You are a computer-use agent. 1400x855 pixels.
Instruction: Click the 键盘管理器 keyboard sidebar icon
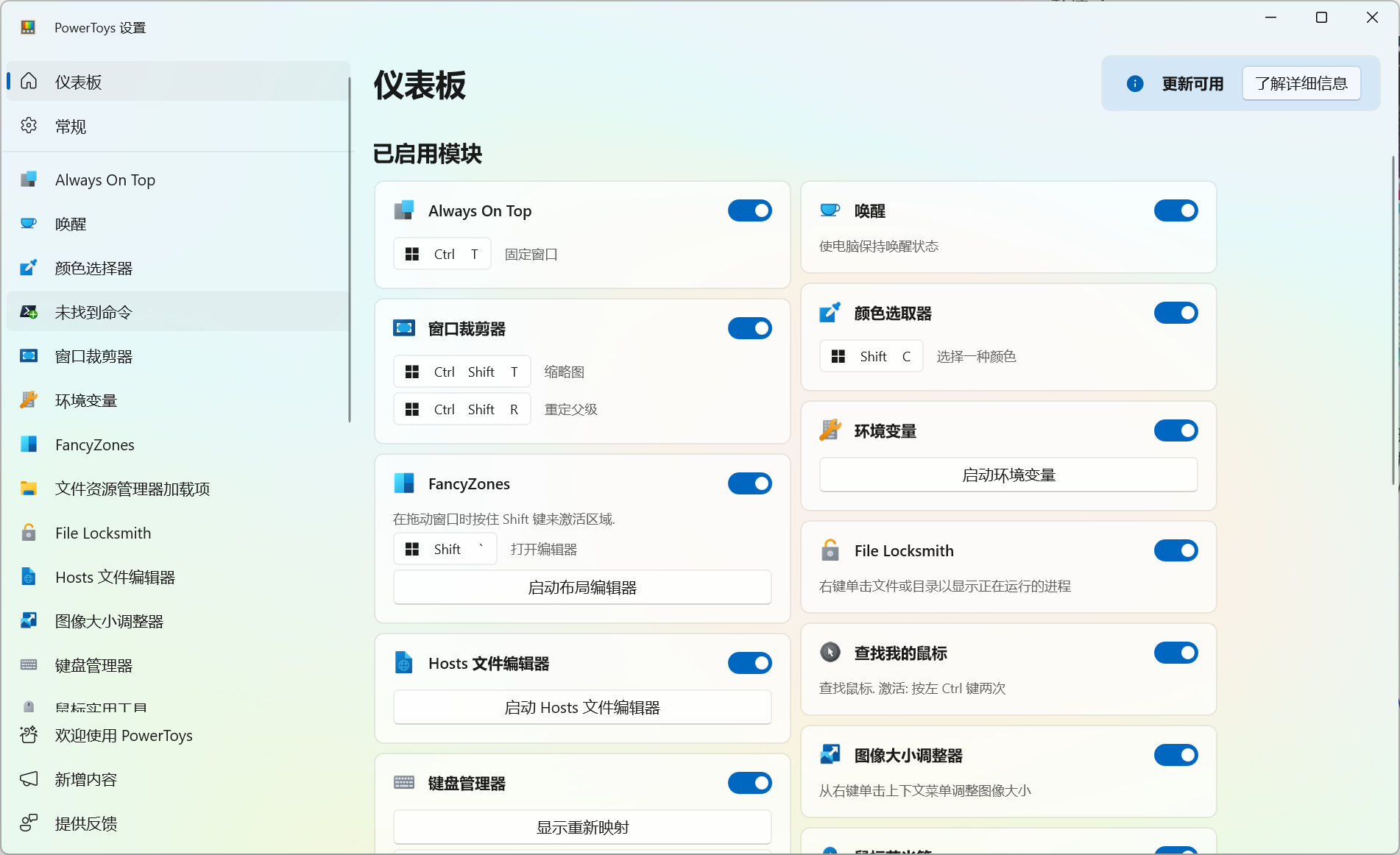pos(29,665)
